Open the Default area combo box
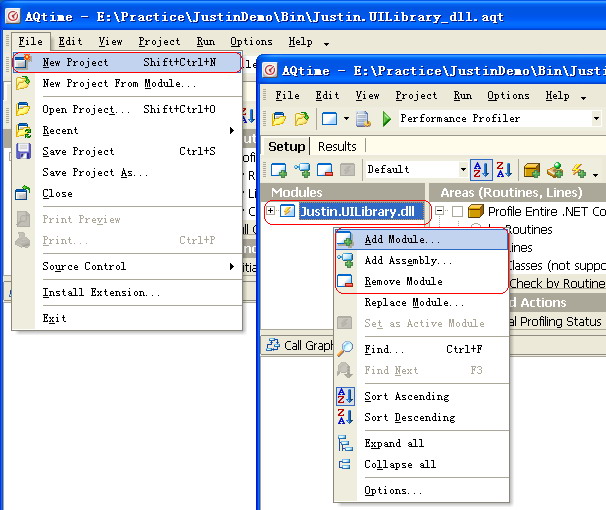The image size is (606, 510). click(x=463, y=170)
